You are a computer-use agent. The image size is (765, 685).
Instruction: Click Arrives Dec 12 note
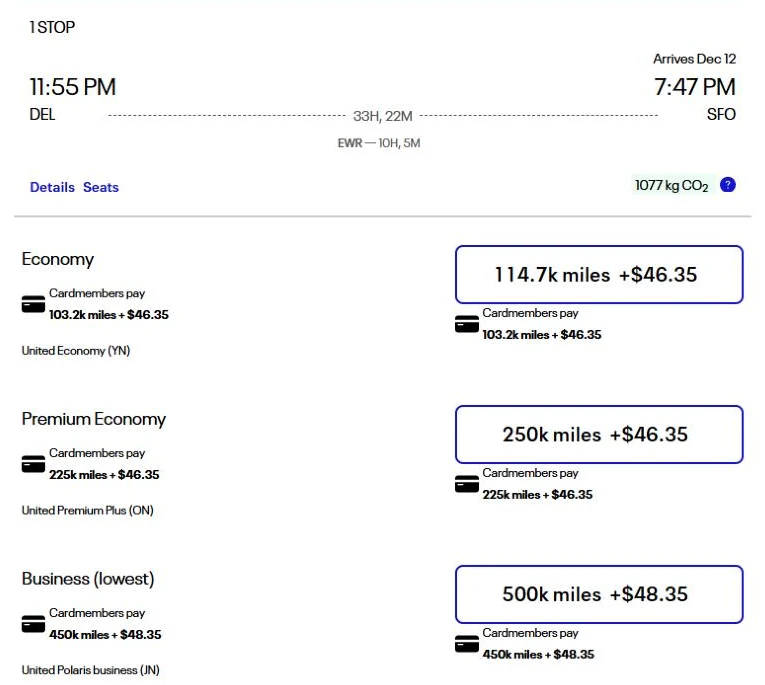[x=694, y=59]
